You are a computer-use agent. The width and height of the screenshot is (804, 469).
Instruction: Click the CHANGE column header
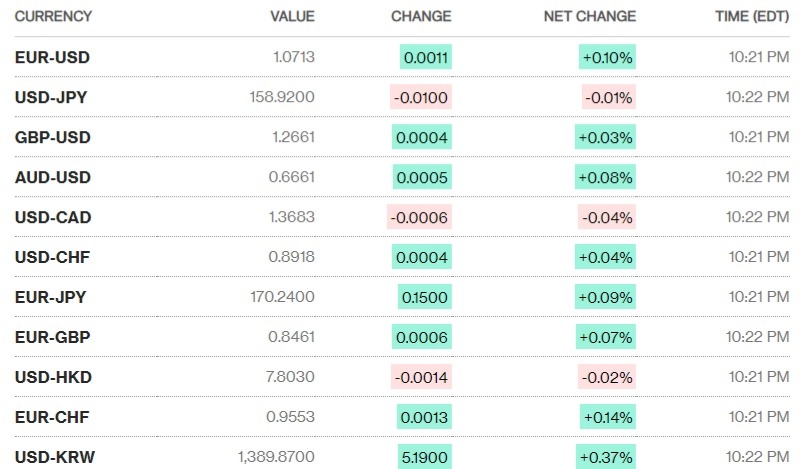[x=421, y=16]
